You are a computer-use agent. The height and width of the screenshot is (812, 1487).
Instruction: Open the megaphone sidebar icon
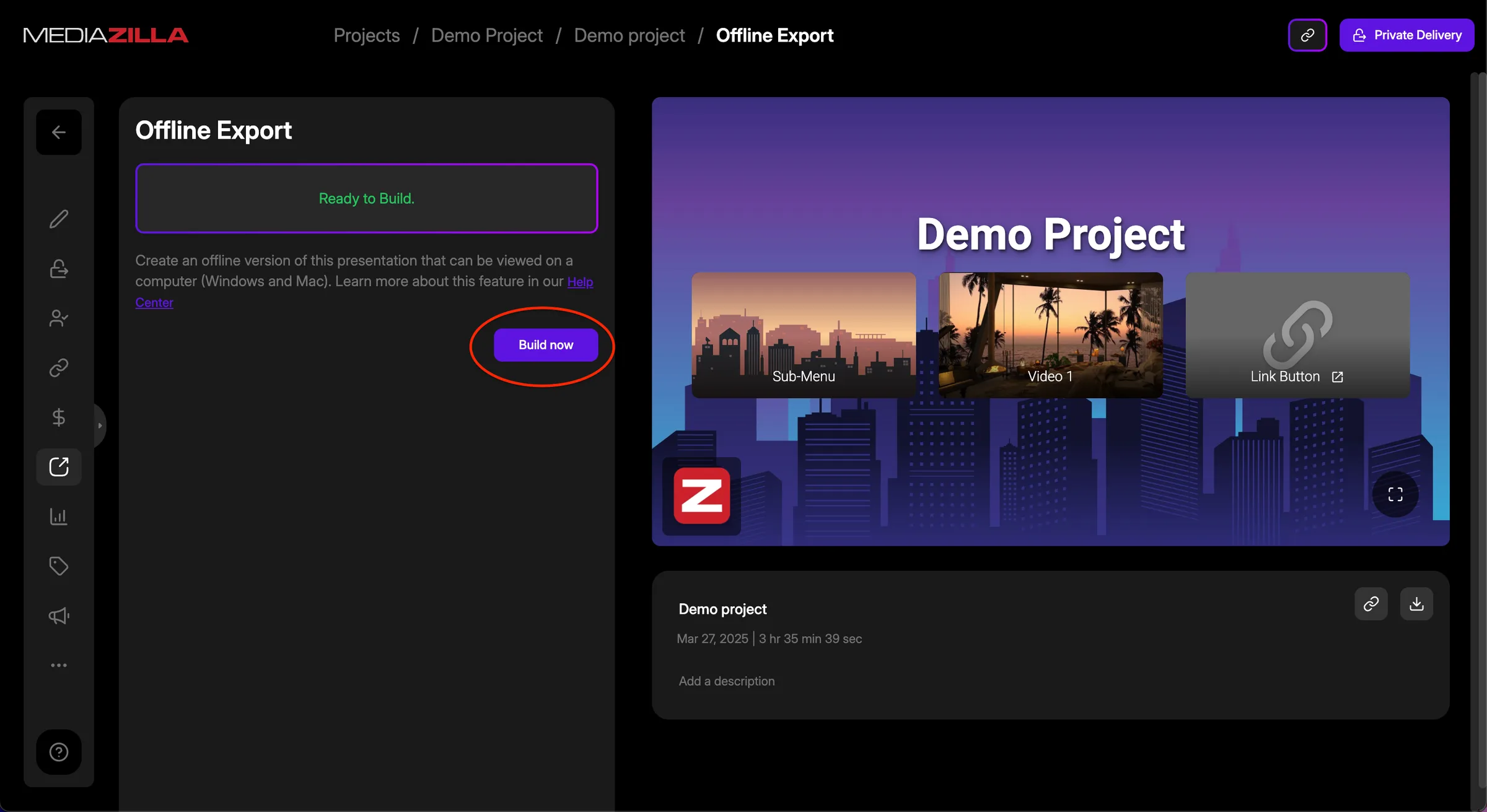pyautogui.click(x=59, y=615)
